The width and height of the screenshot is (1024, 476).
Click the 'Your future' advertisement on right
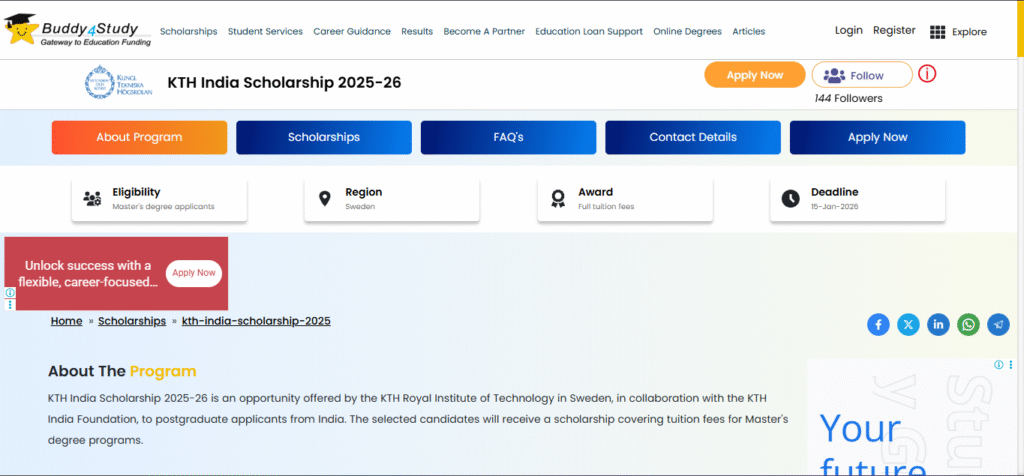coord(911,417)
